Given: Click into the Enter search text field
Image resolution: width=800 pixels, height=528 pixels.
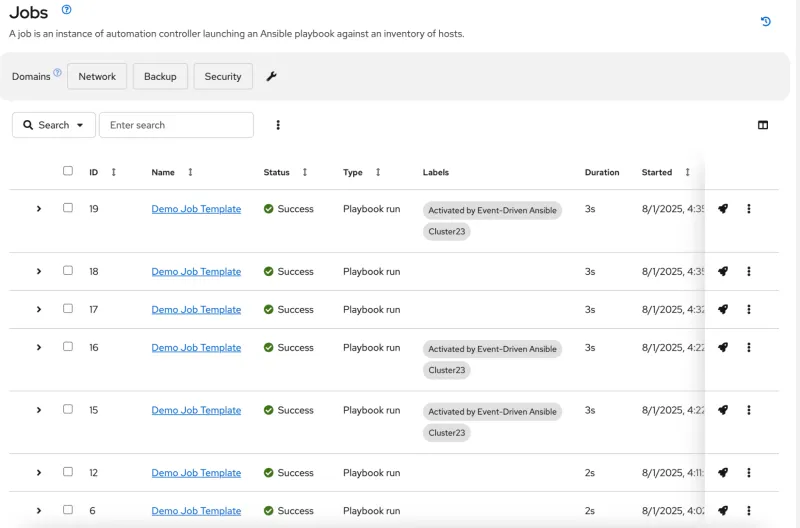Looking at the screenshot, I should (176, 125).
